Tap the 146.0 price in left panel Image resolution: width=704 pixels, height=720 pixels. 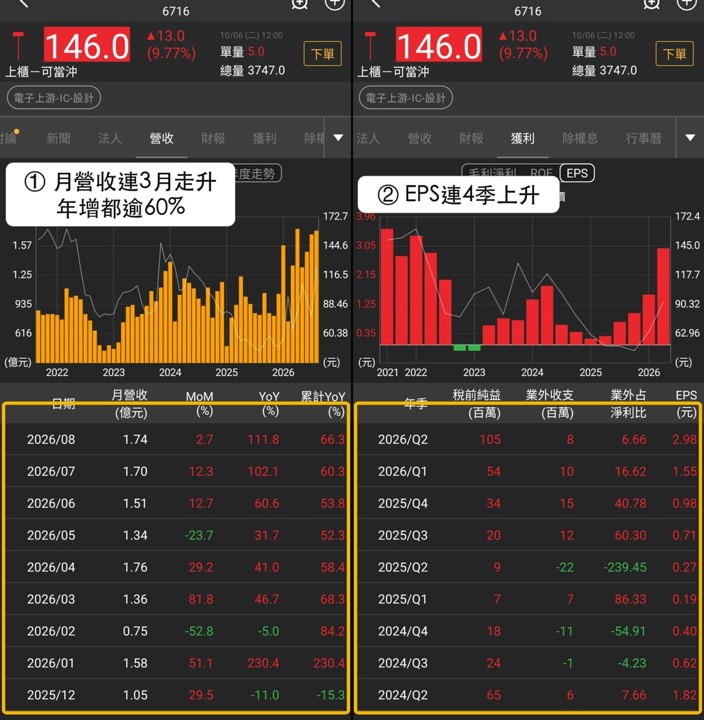coord(87,45)
